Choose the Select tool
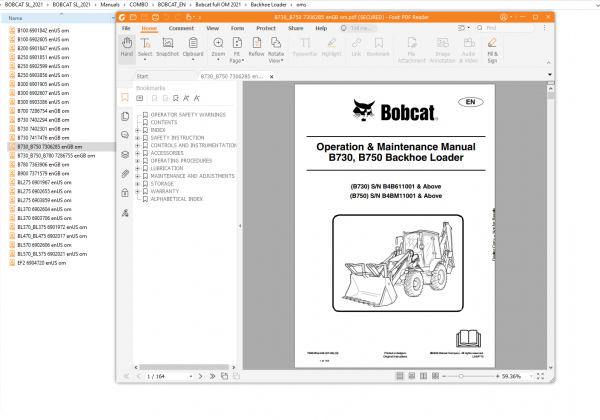The height and width of the screenshot is (420, 600). click(x=145, y=48)
